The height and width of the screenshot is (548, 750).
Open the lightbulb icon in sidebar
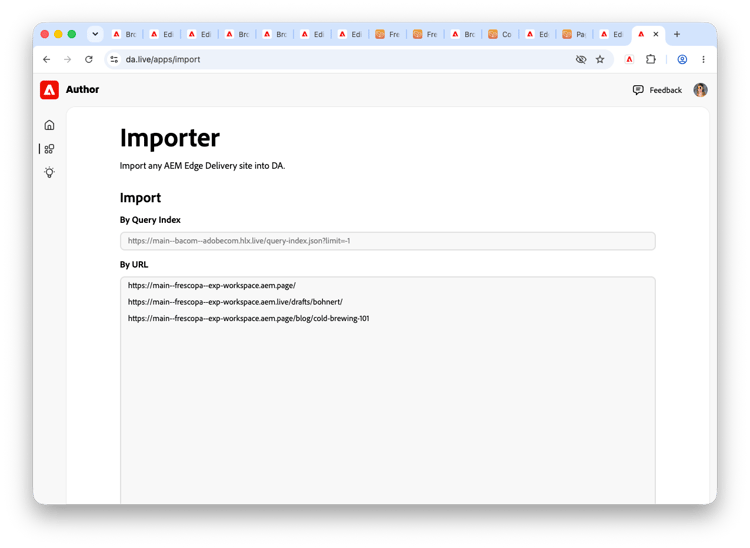[x=49, y=173]
